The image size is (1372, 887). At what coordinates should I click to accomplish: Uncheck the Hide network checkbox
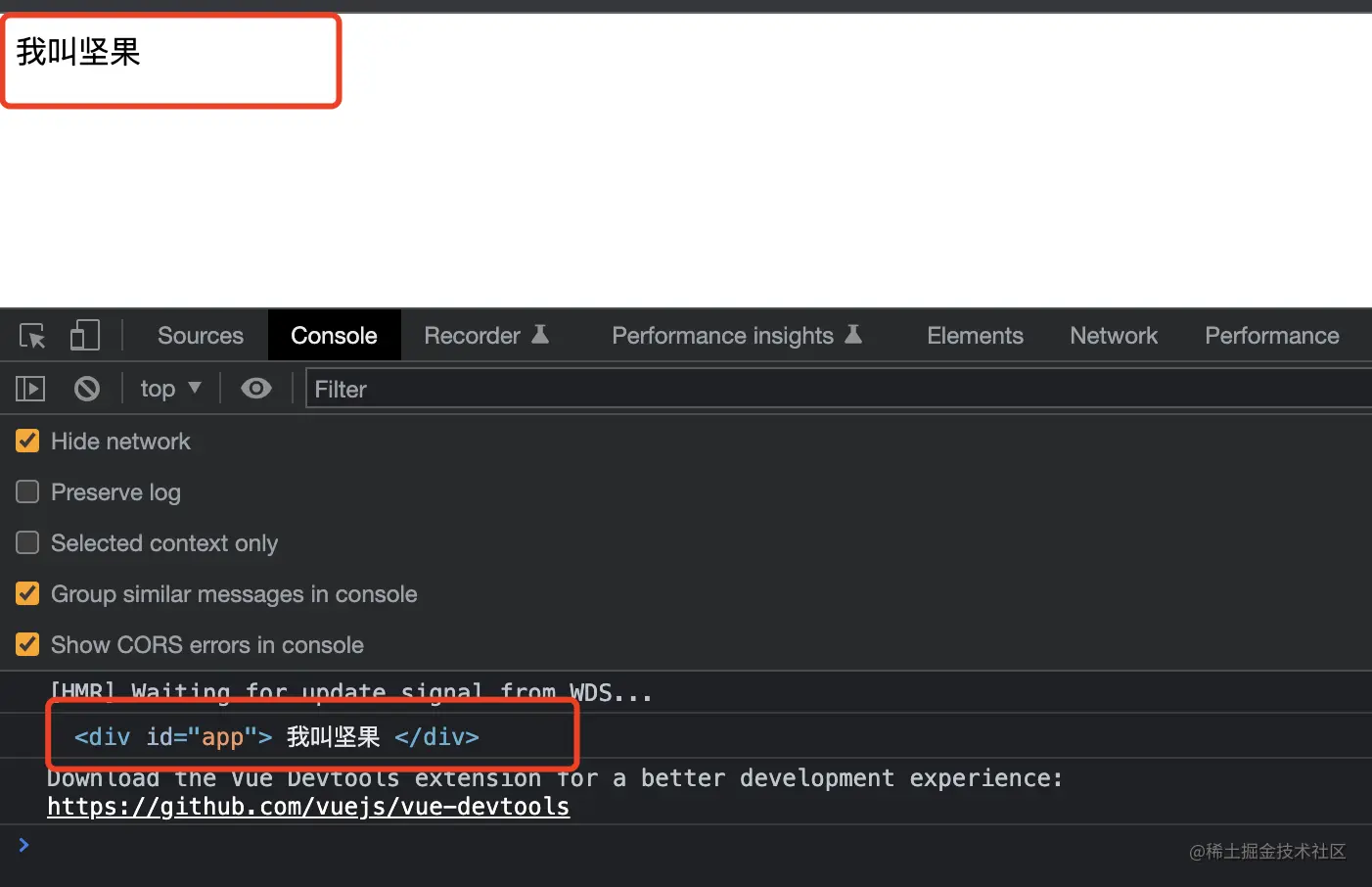coord(27,441)
